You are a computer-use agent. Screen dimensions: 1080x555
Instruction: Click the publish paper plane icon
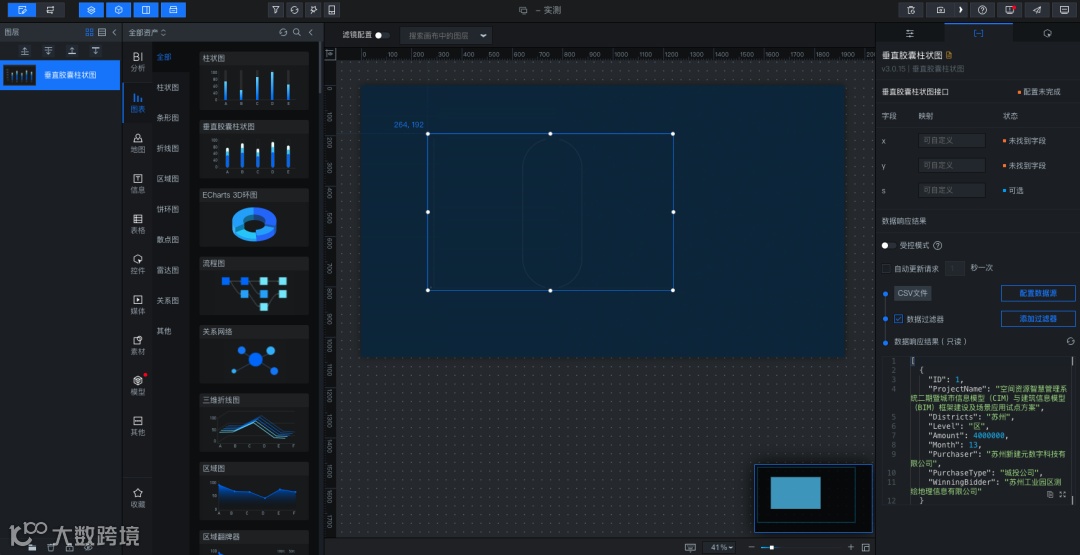(x=1037, y=10)
